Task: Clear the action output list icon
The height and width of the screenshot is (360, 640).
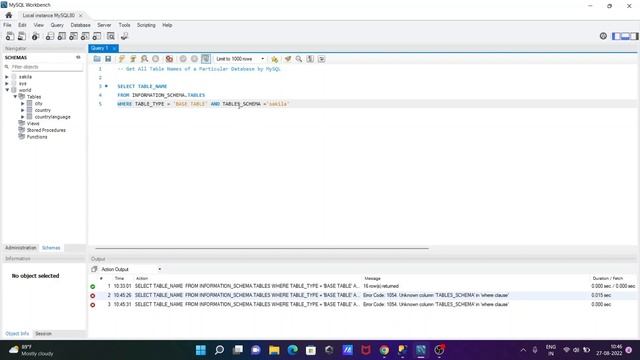Action: click(x=94, y=269)
